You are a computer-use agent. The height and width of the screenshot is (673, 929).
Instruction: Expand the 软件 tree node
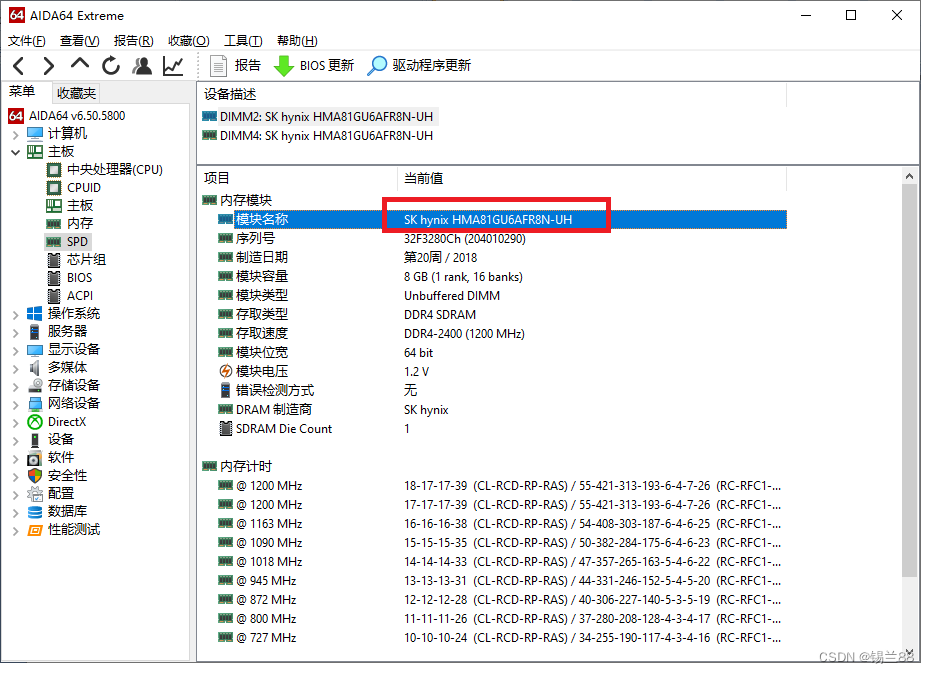tap(15, 459)
